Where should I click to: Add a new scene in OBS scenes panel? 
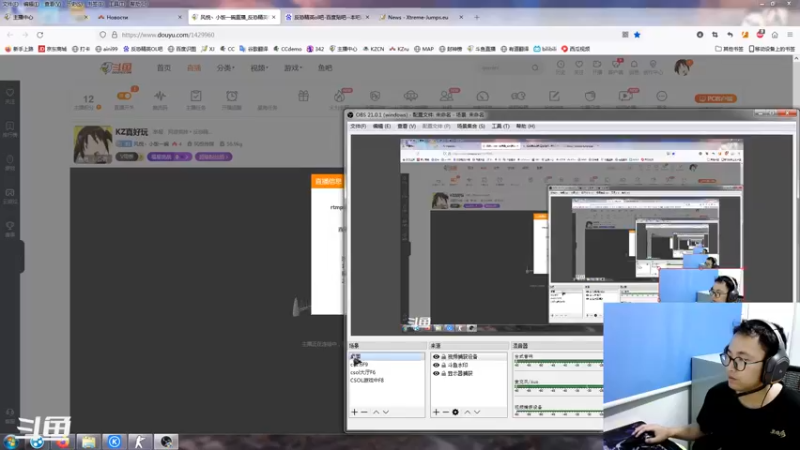click(x=355, y=412)
